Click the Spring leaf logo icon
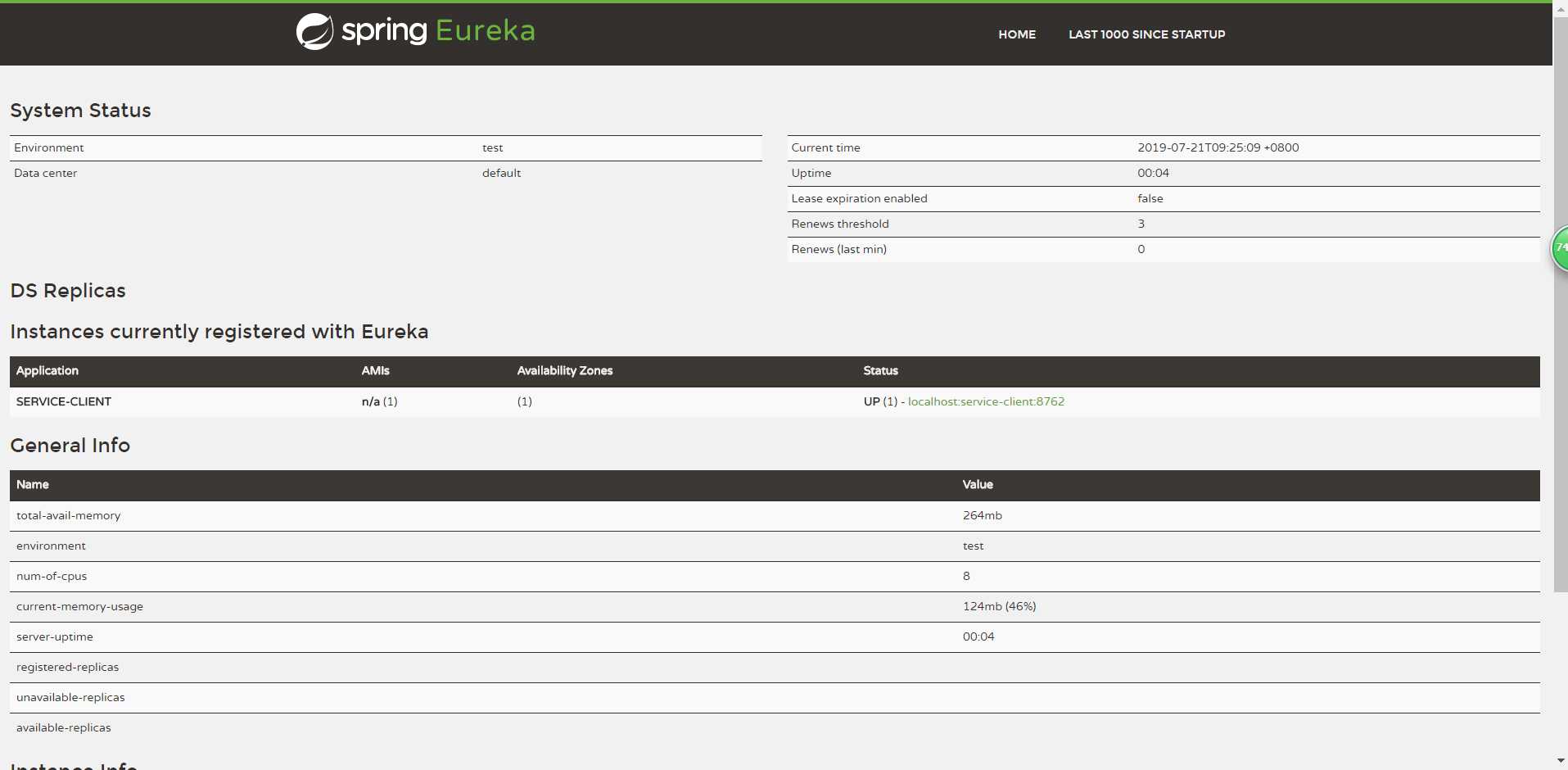This screenshot has height=770, width=1568. (314, 32)
